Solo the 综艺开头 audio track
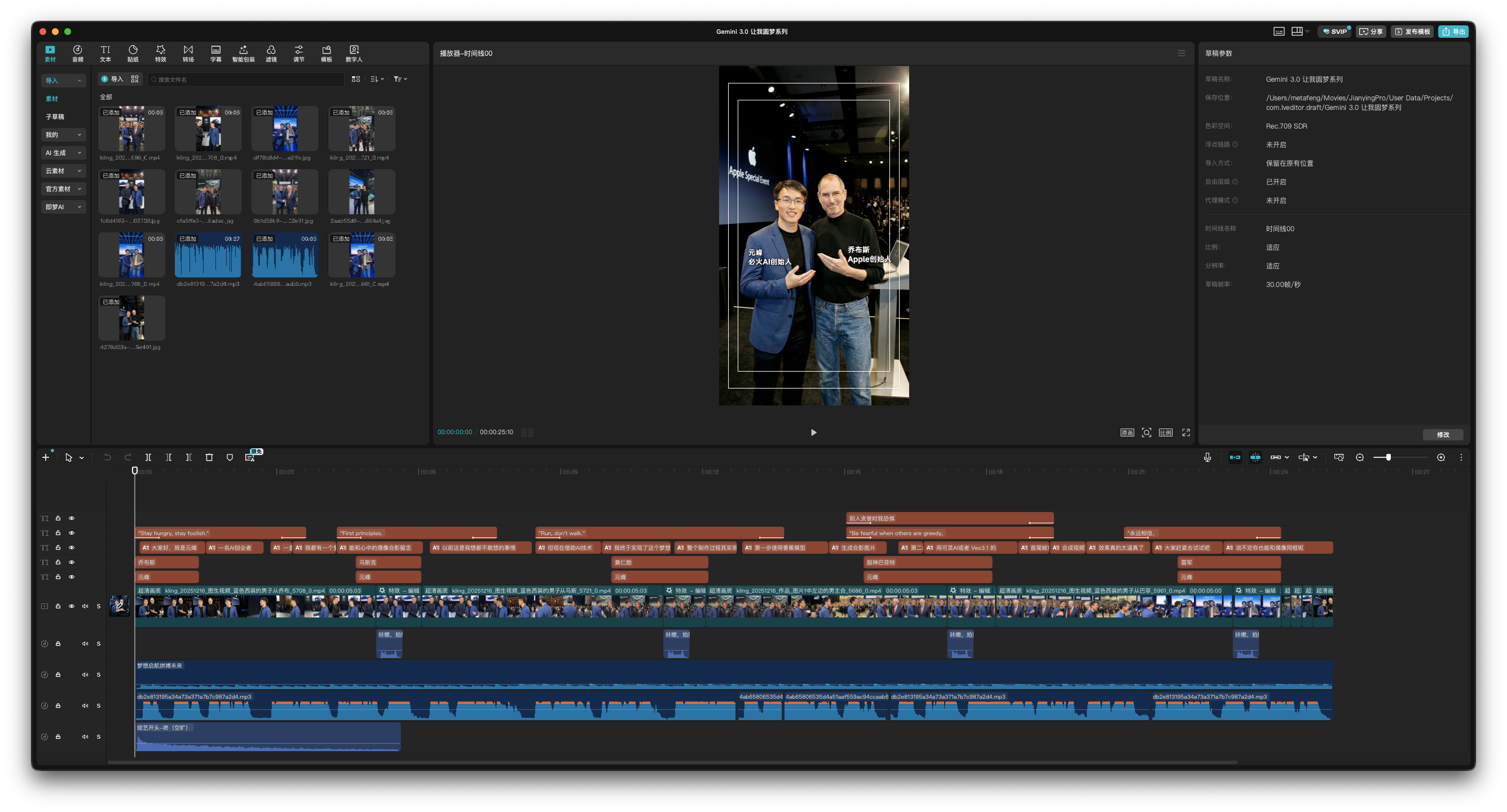 [98, 736]
